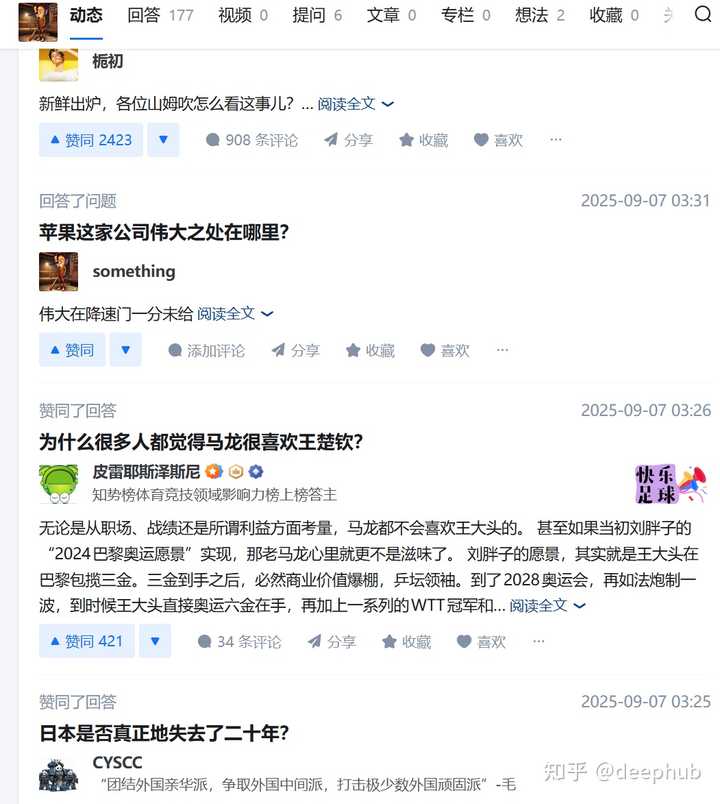
Task: Toggle the 赞同 2423 upvote button
Action: tap(91, 140)
